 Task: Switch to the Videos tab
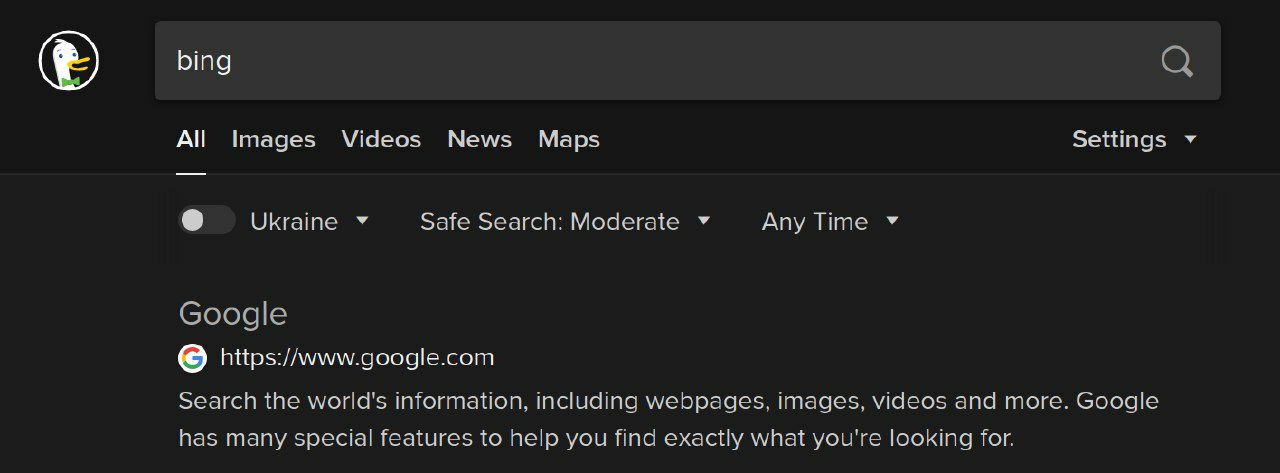click(x=381, y=139)
